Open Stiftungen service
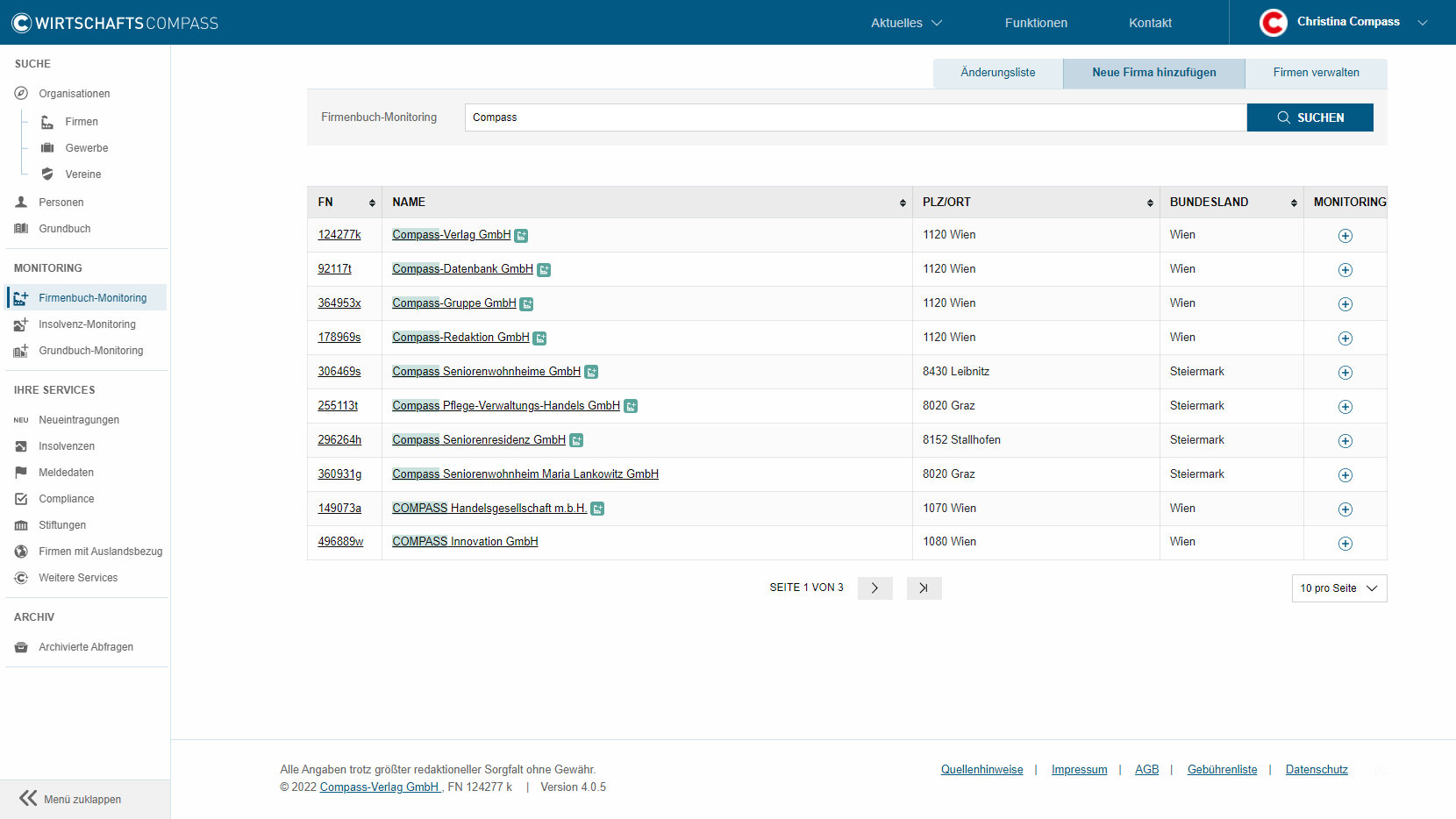 pos(61,525)
